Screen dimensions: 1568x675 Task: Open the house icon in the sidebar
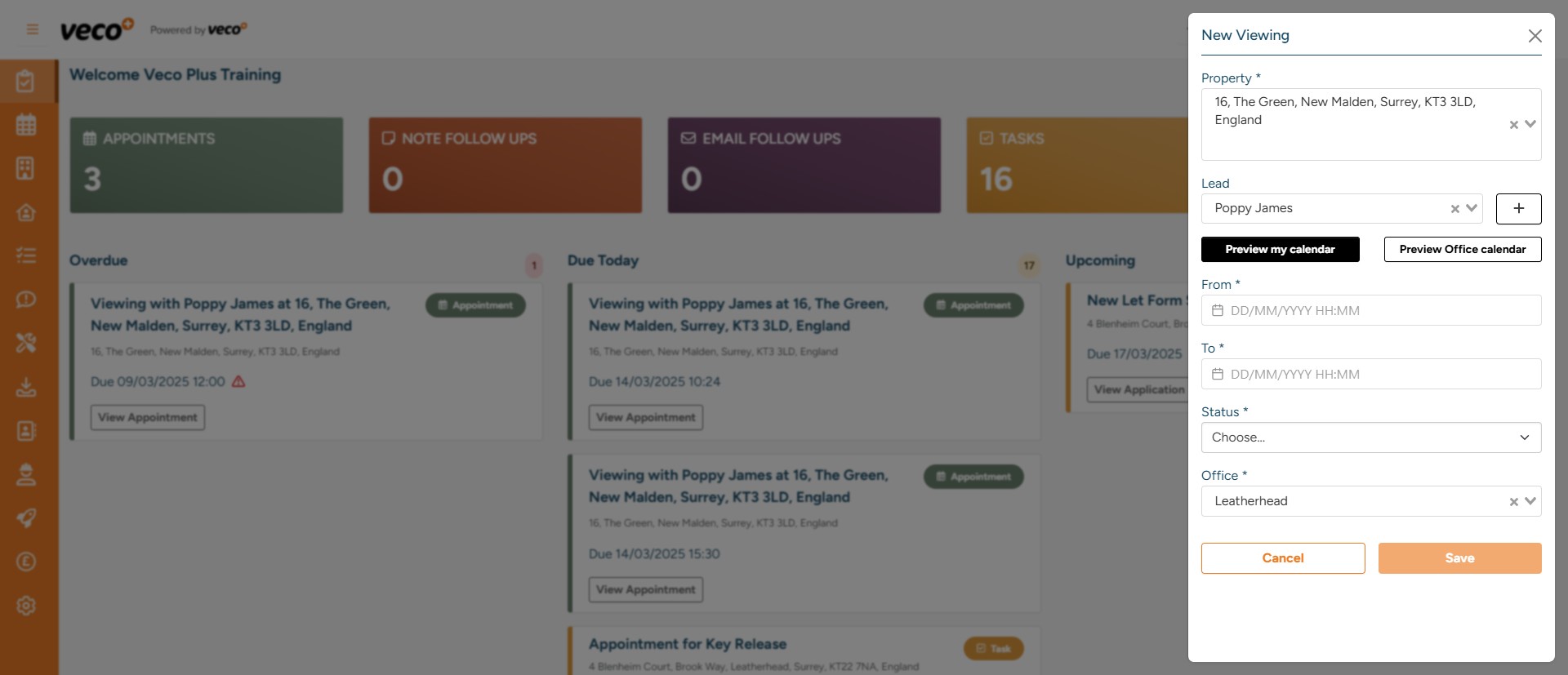(x=26, y=212)
